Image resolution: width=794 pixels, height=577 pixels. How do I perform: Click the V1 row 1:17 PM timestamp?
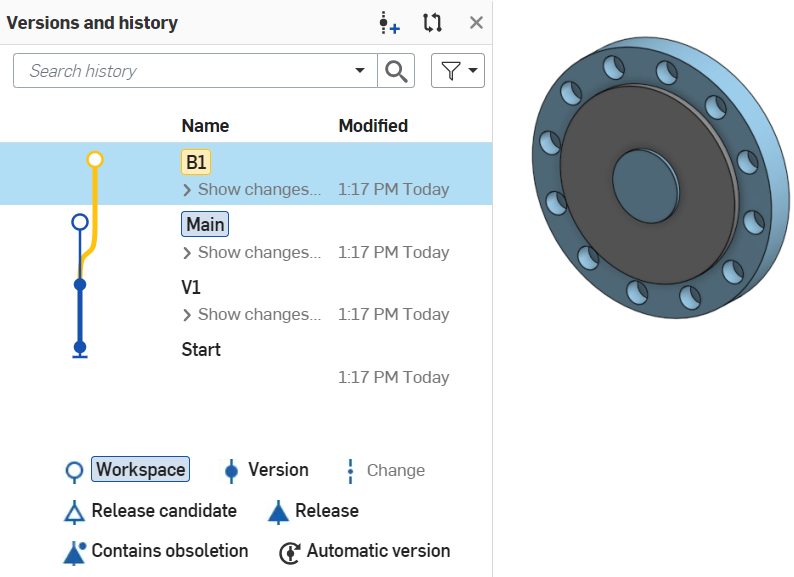tap(393, 315)
